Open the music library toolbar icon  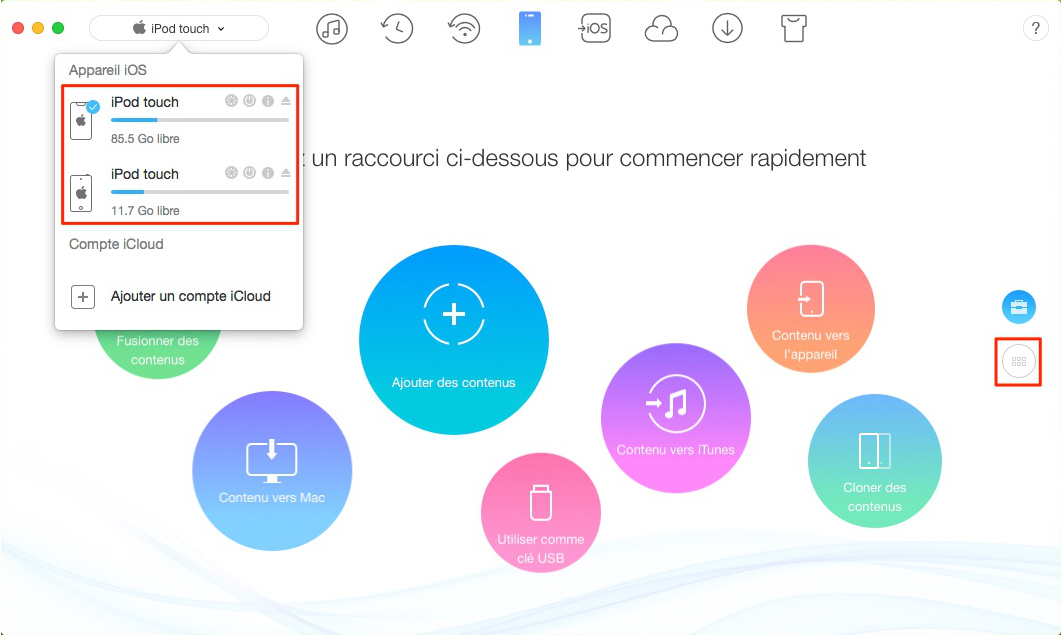[x=332, y=29]
